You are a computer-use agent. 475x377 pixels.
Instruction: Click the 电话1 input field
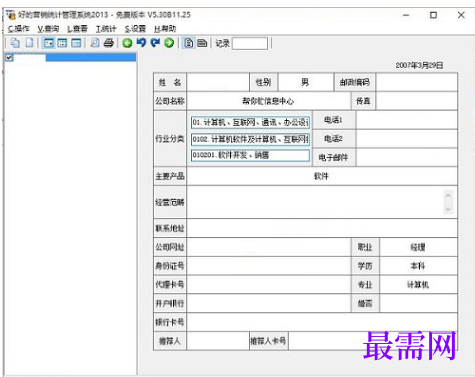pyautogui.click(x=406, y=120)
